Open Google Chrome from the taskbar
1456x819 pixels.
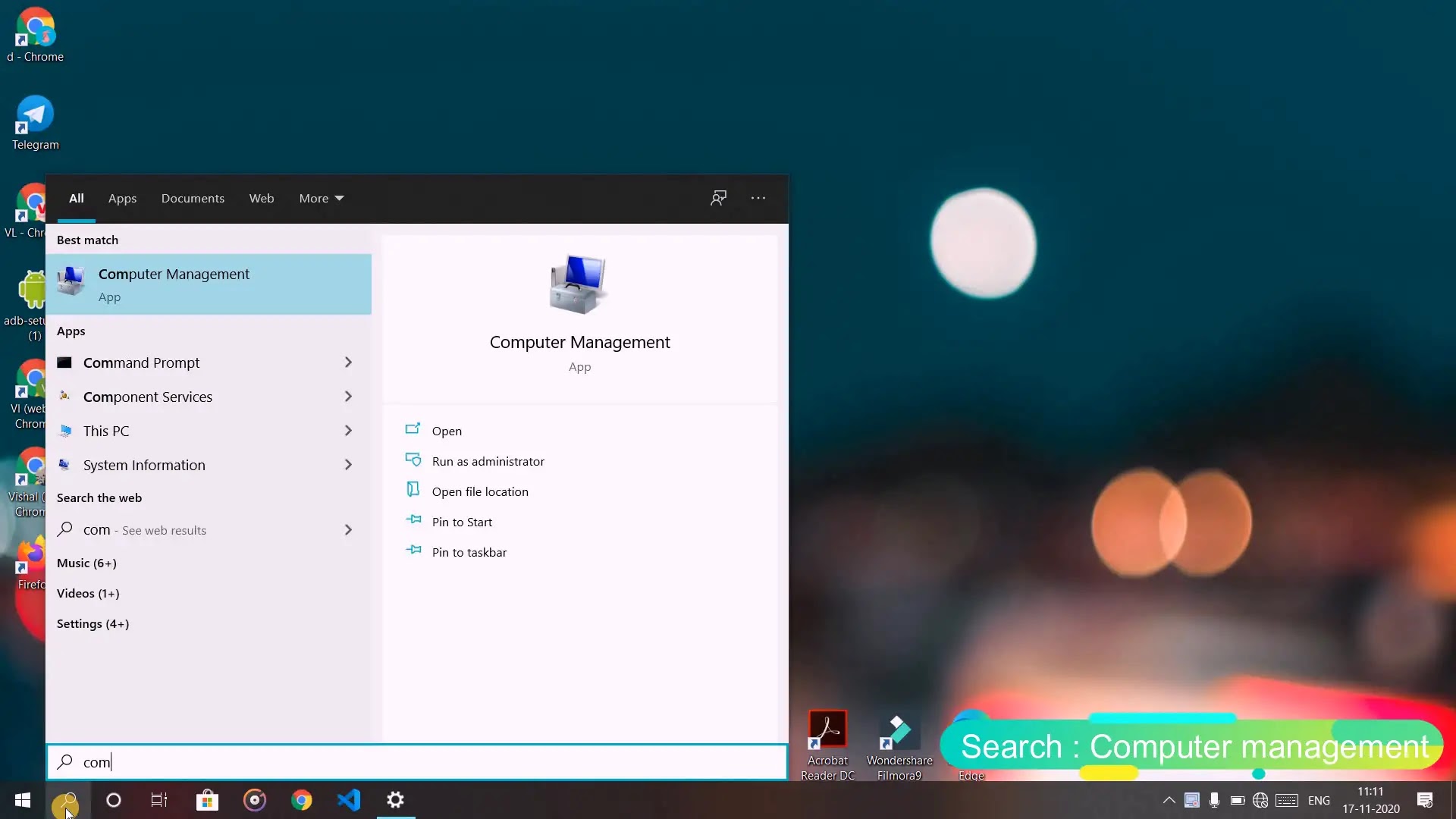[302, 800]
